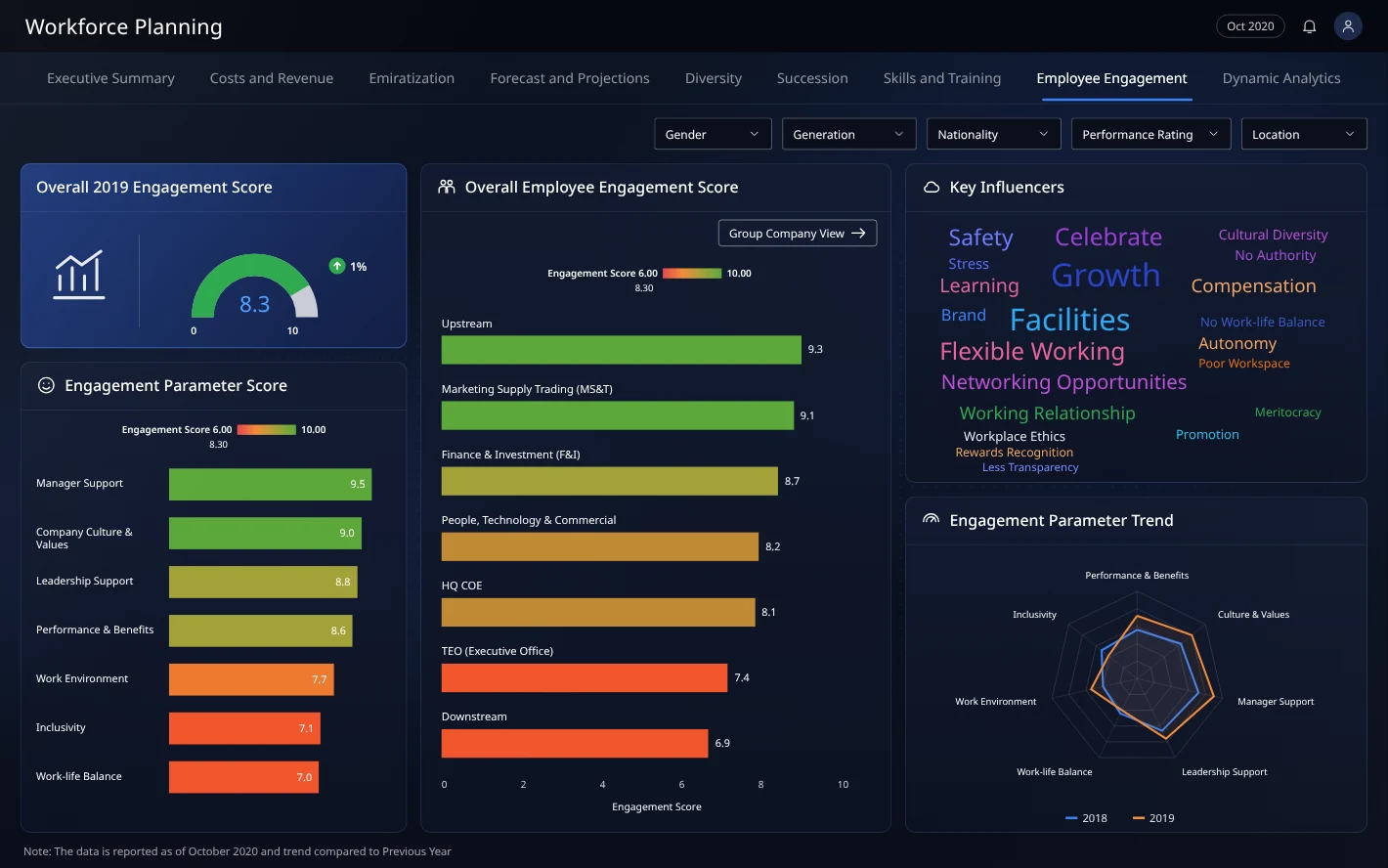The height and width of the screenshot is (868, 1388).
Task: Click the word Compensation in Key Influencers
Action: click(x=1253, y=286)
